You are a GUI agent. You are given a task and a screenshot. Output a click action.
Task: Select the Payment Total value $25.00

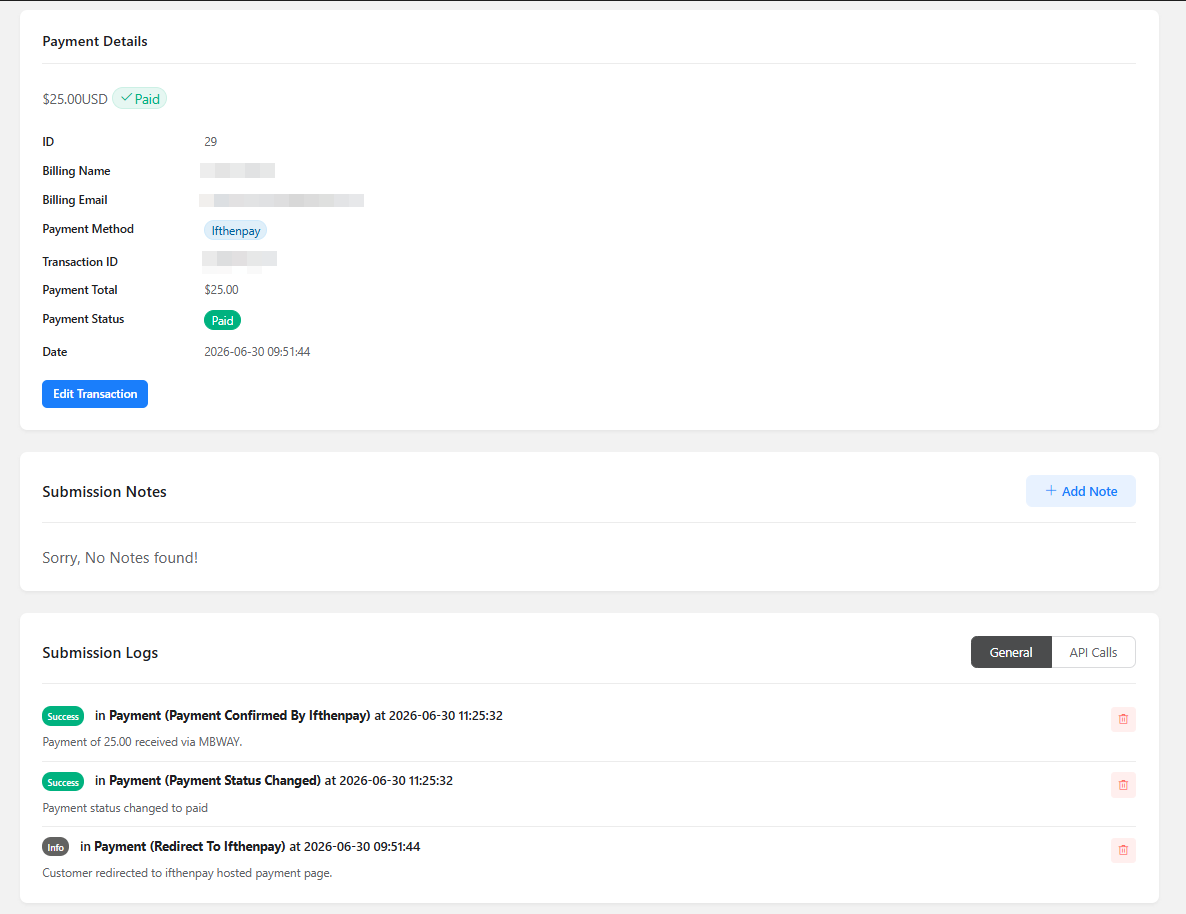pyautogui.click(x=222, y=290)
